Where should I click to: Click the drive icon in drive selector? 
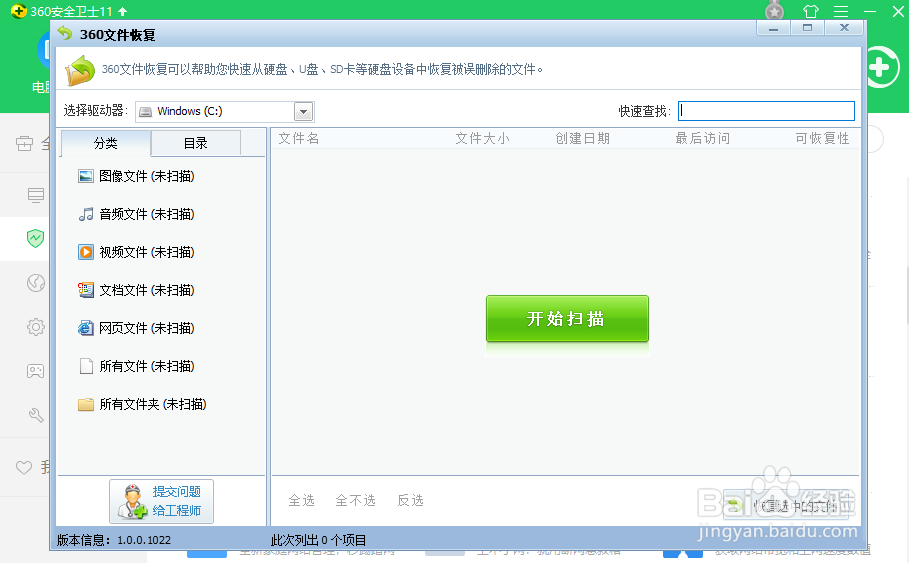146,111
